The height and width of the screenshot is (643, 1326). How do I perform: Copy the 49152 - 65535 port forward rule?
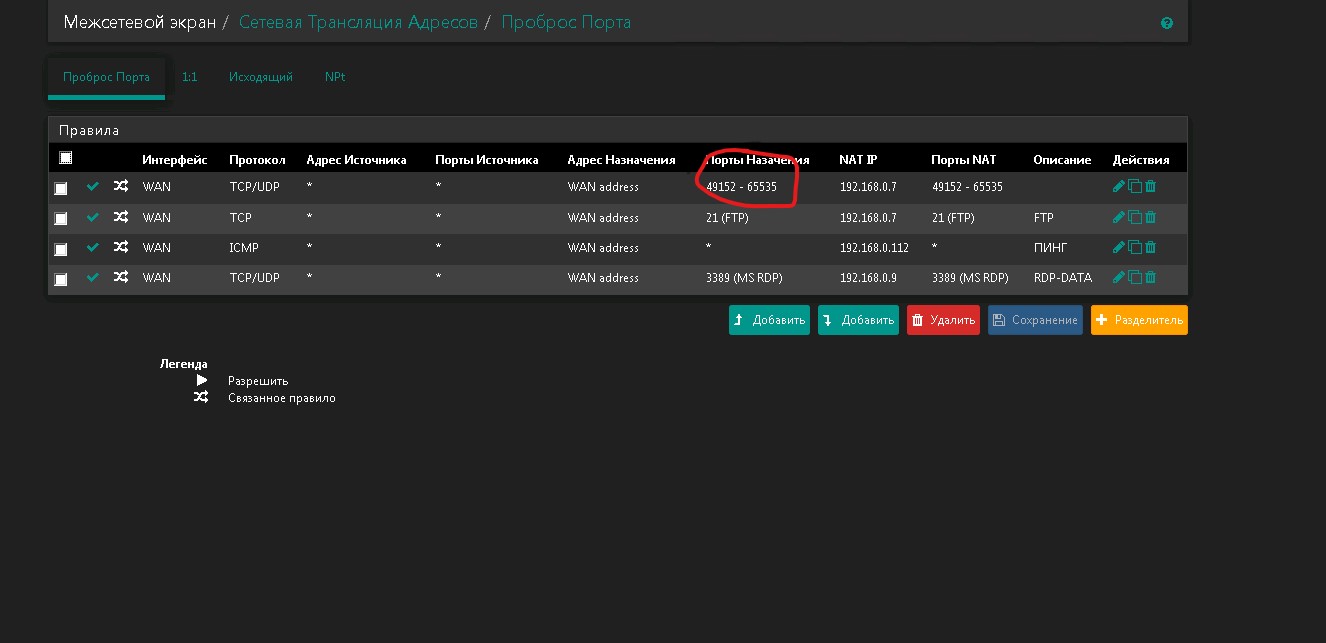point(1135,186)
